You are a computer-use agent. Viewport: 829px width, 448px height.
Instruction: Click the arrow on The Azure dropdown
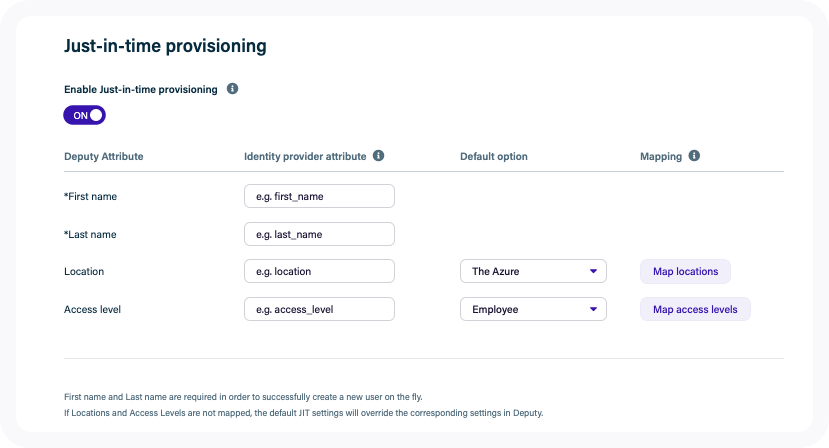593,271
